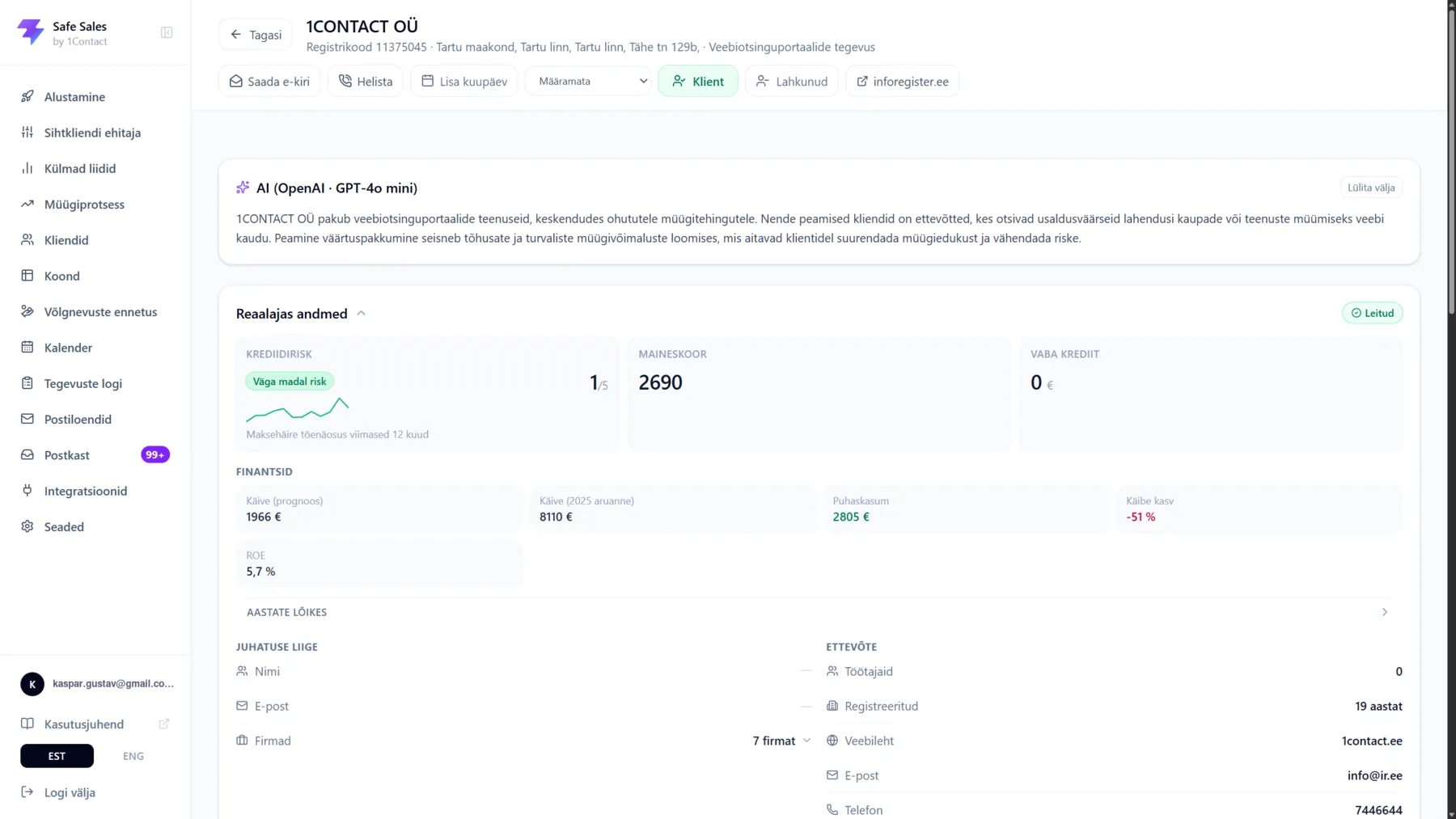Screen dimensions: 1456x819
Task: Switch language to EST
Action: (57, 756)
